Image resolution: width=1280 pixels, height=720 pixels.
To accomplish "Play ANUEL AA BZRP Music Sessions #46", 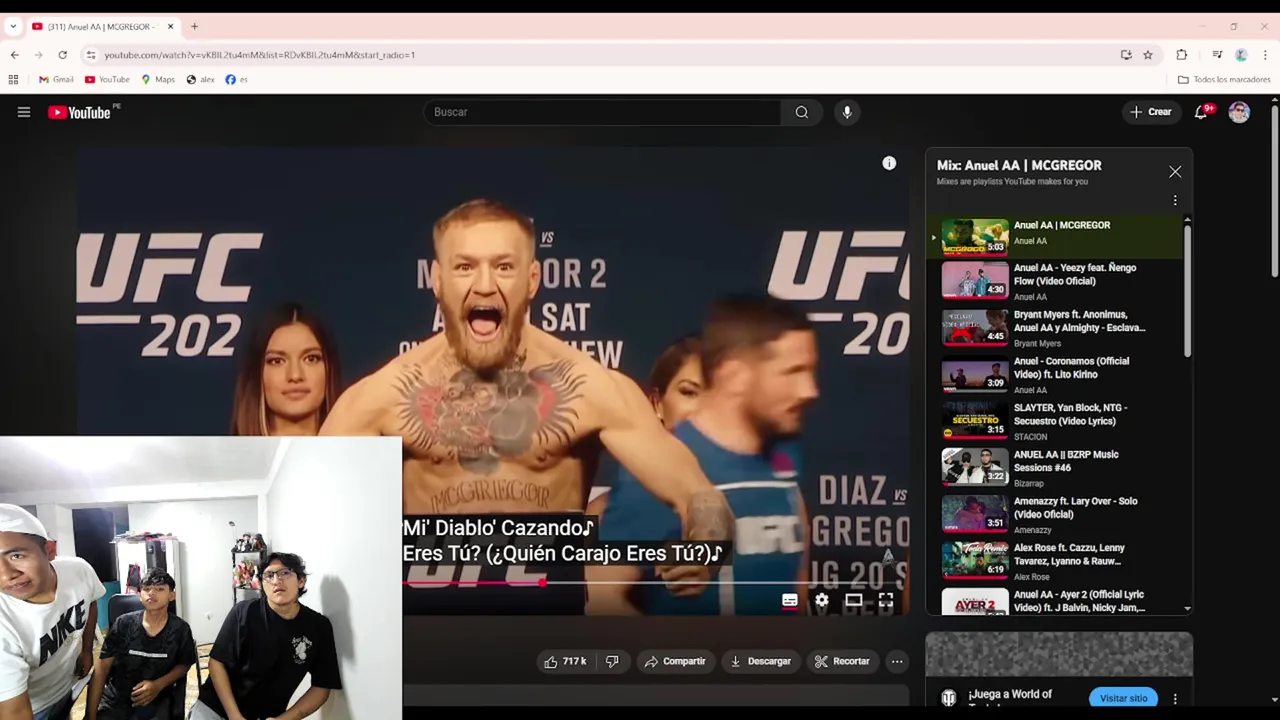I will [x=1055, y=468].
